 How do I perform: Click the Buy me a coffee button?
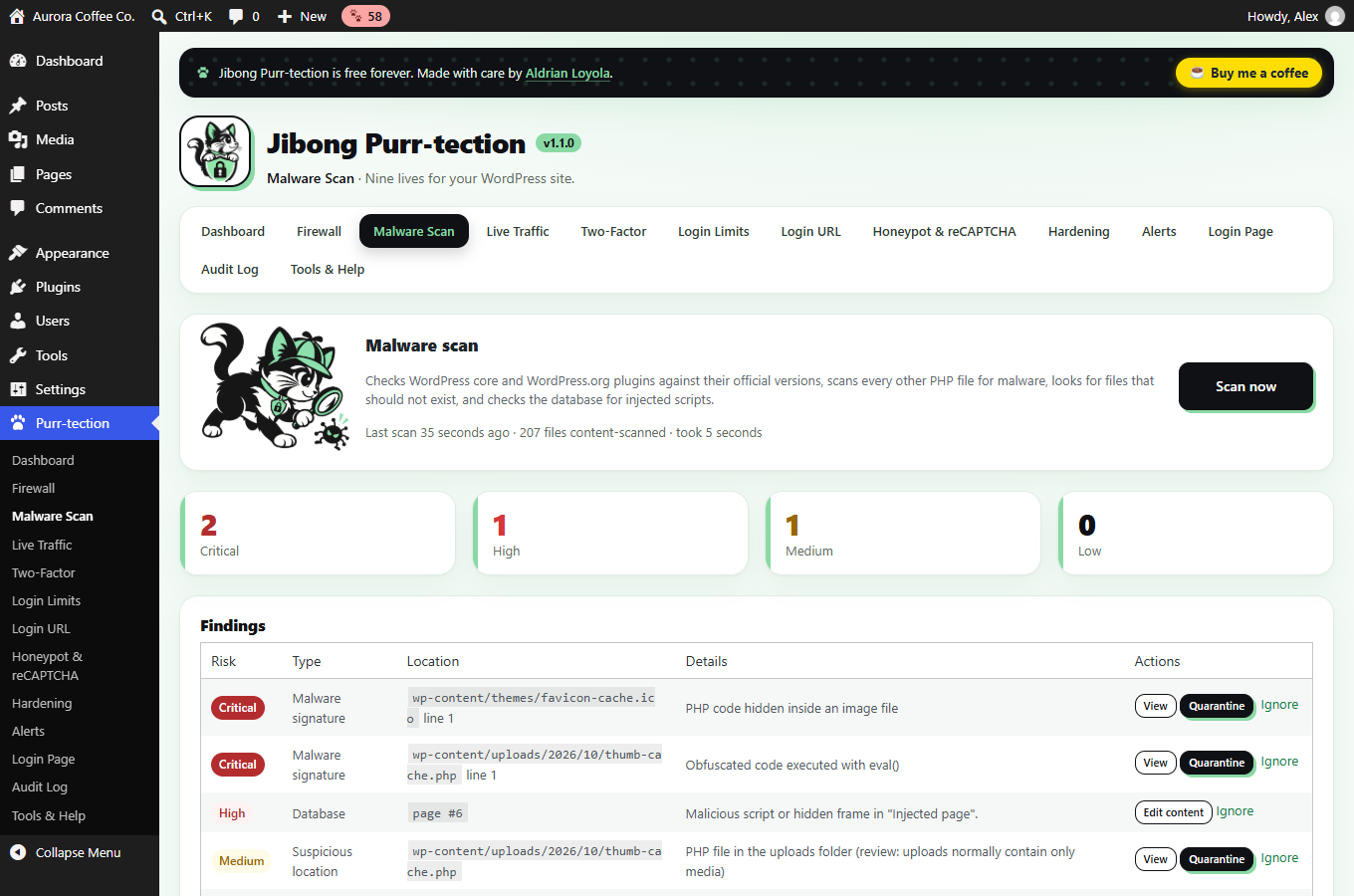[x=1249, y=73]
